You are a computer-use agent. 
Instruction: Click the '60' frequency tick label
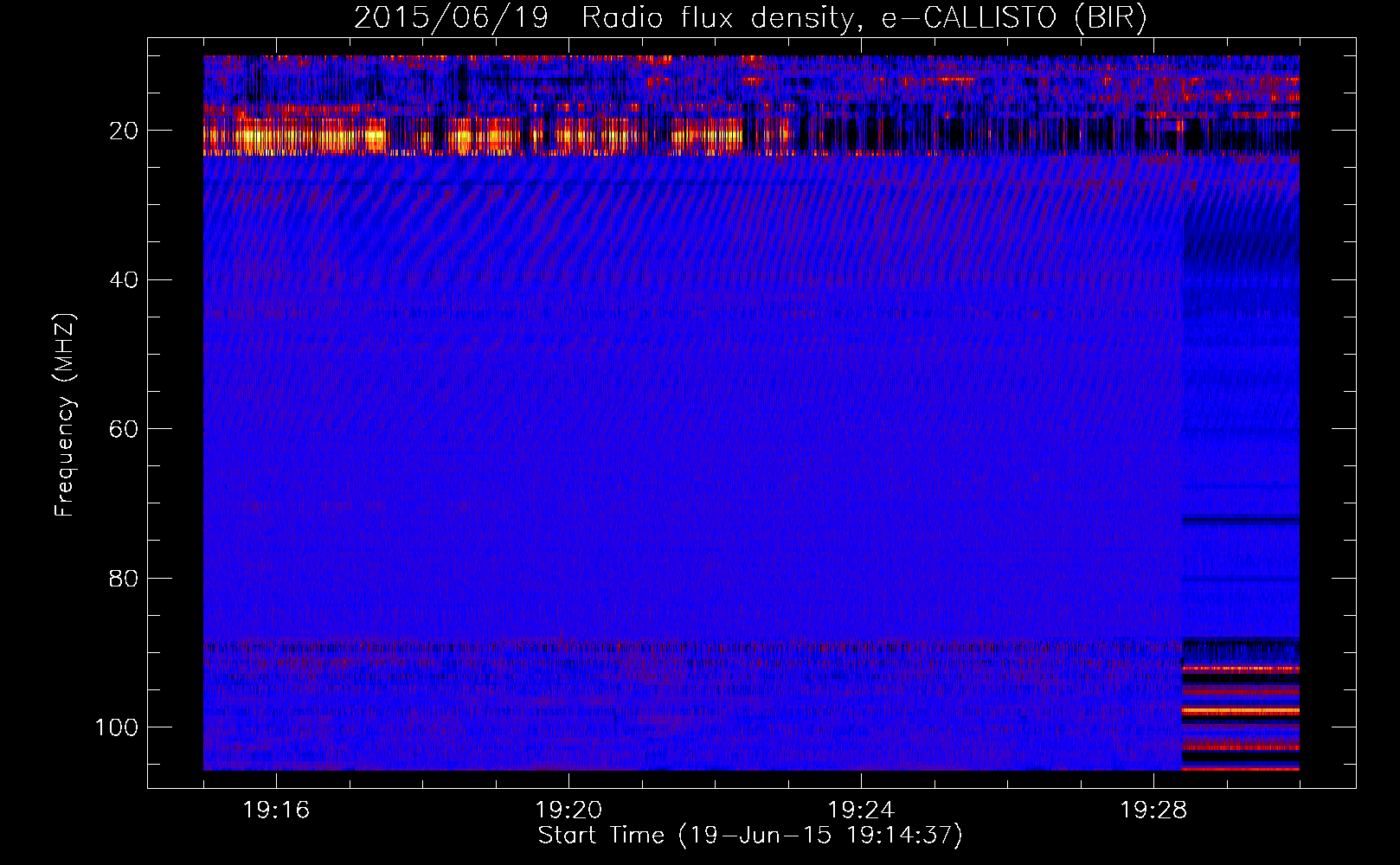pos(124,429)
